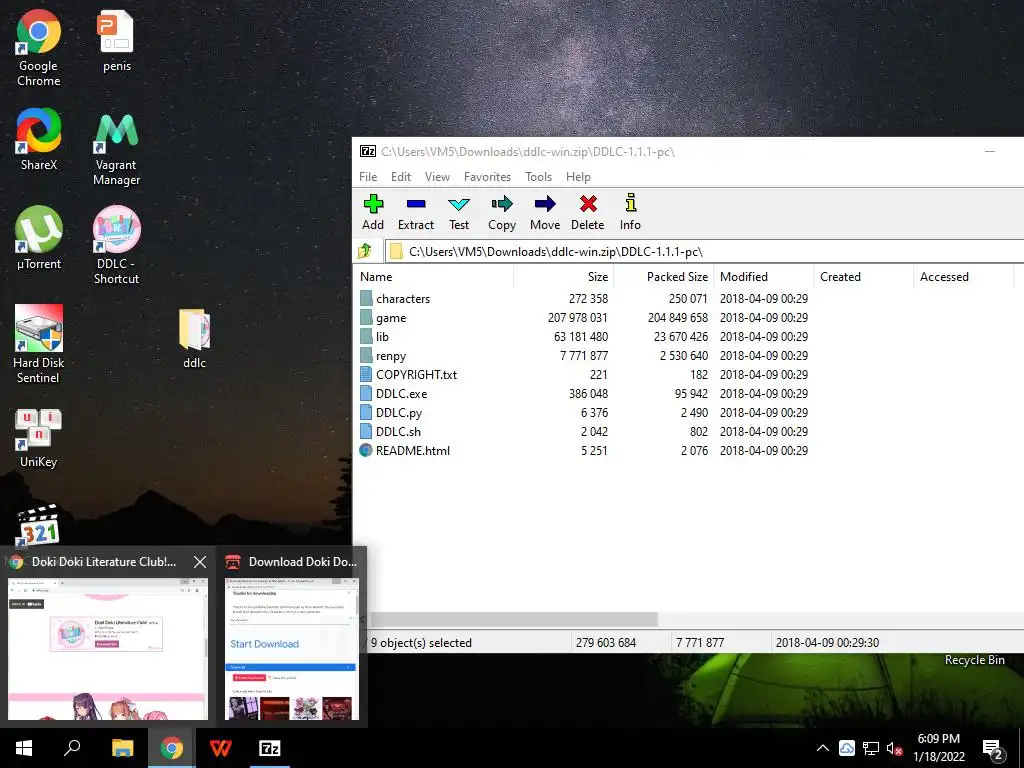Click Chrome icon in the taskbar
Image resolution: width=1024 pixels, height=768 pixels.
tap(172, 748)
